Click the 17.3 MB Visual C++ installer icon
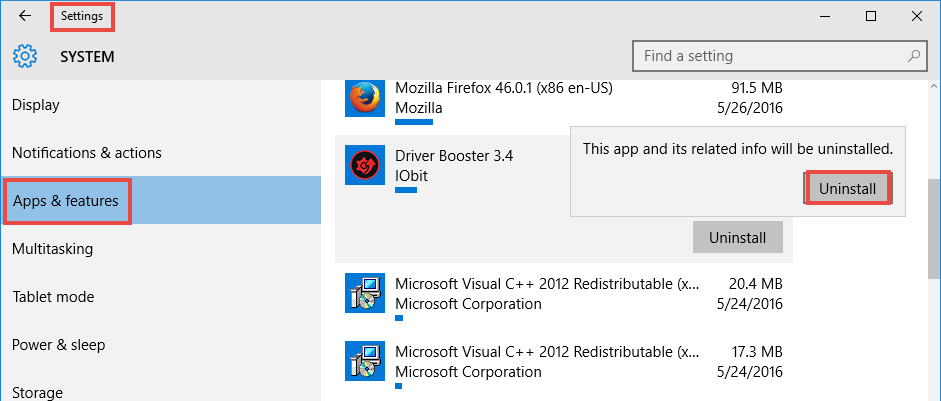This screenshot has width=941, height=401. click(x=365, y=361)
